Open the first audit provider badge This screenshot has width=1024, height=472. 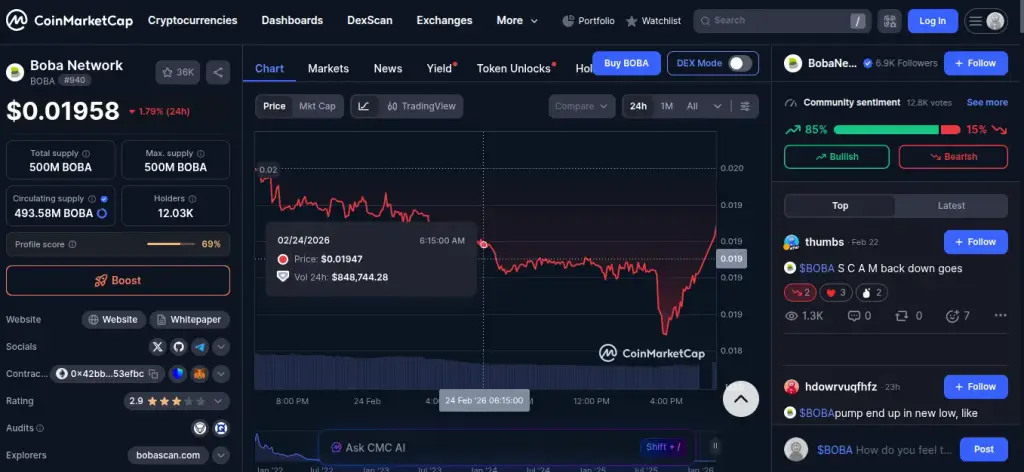tap(199, 428)
